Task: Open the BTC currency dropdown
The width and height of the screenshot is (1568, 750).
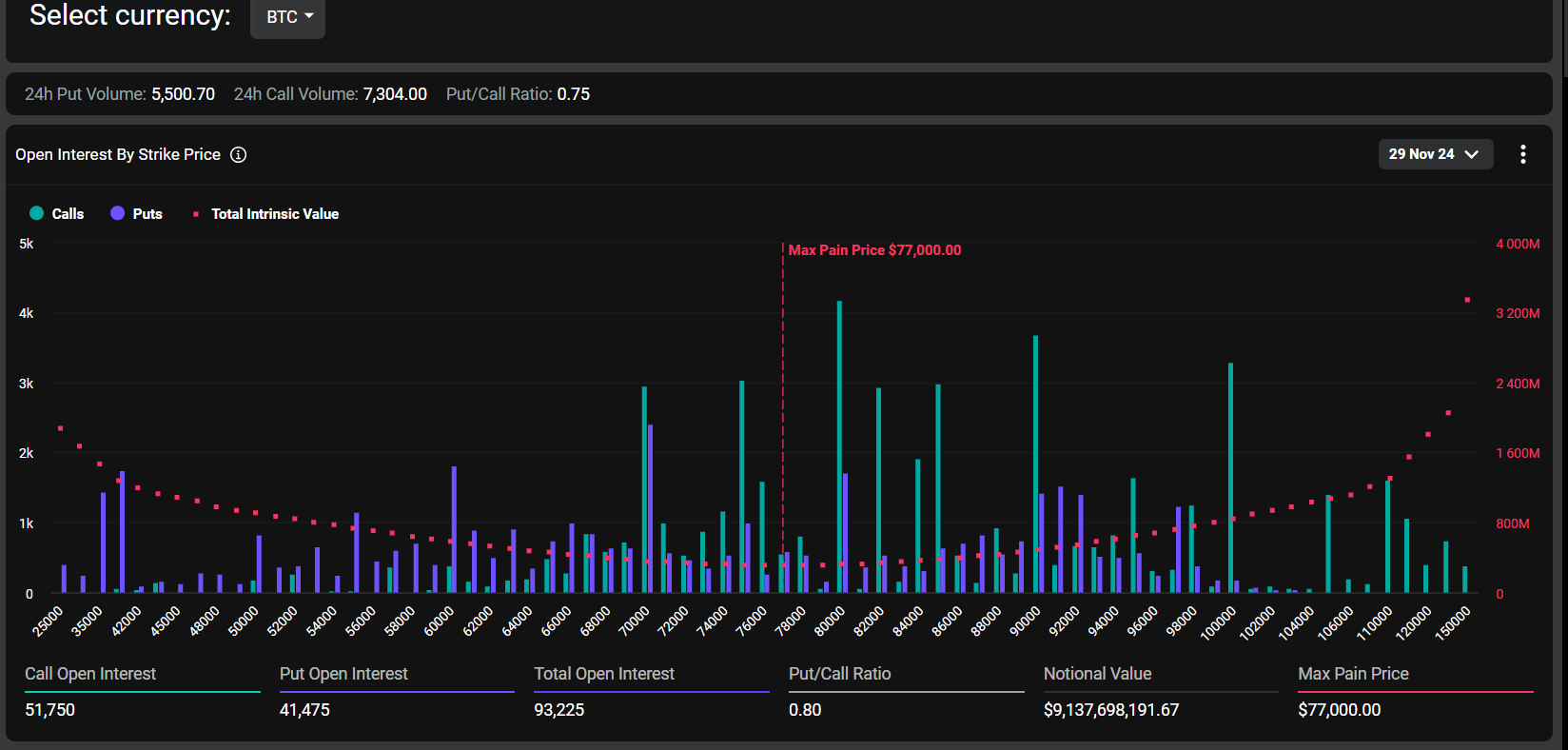Action: tap(288, 17)
